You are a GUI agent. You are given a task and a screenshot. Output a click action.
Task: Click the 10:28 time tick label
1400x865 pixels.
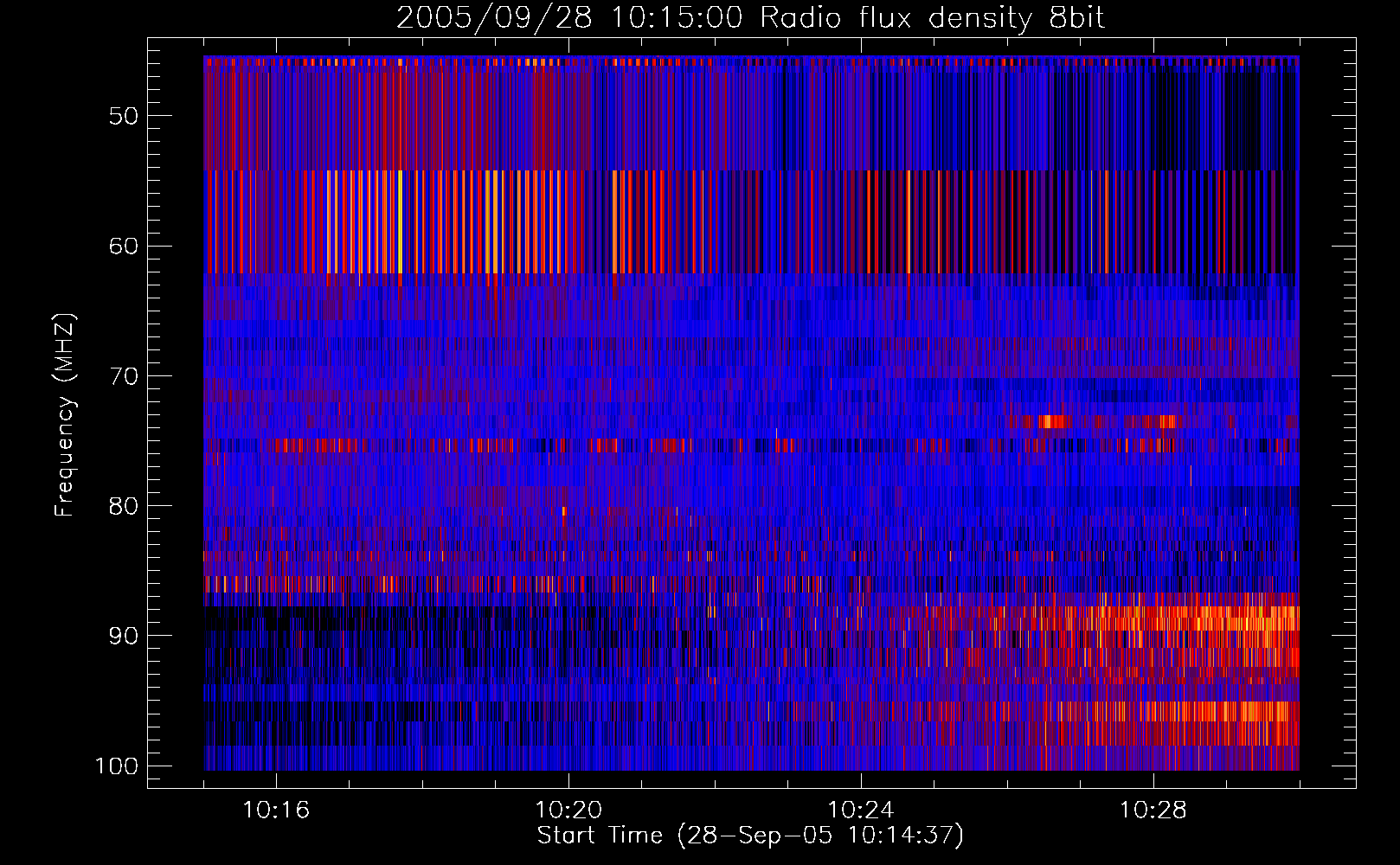(1153, 811)
